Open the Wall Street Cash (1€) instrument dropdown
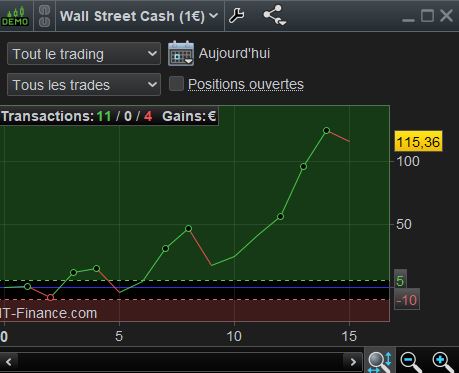 coord(139,16)
